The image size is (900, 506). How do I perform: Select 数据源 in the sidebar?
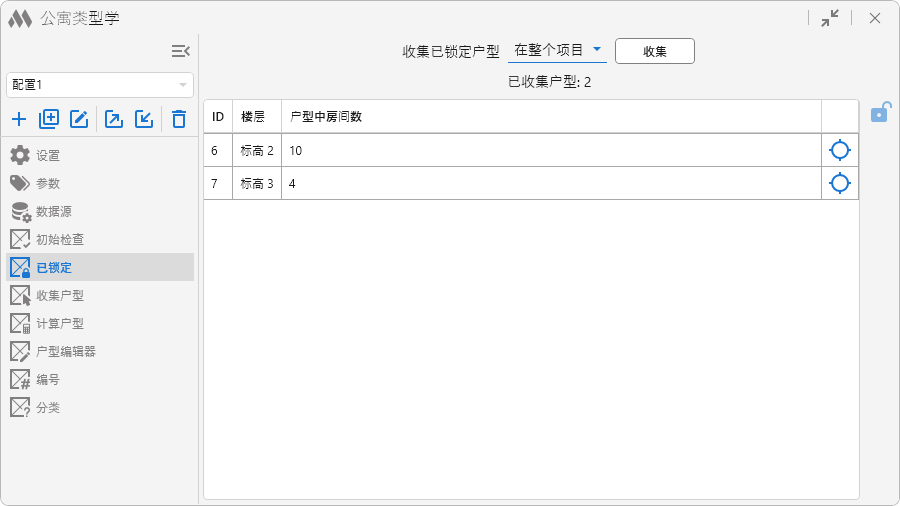[53, 211]
